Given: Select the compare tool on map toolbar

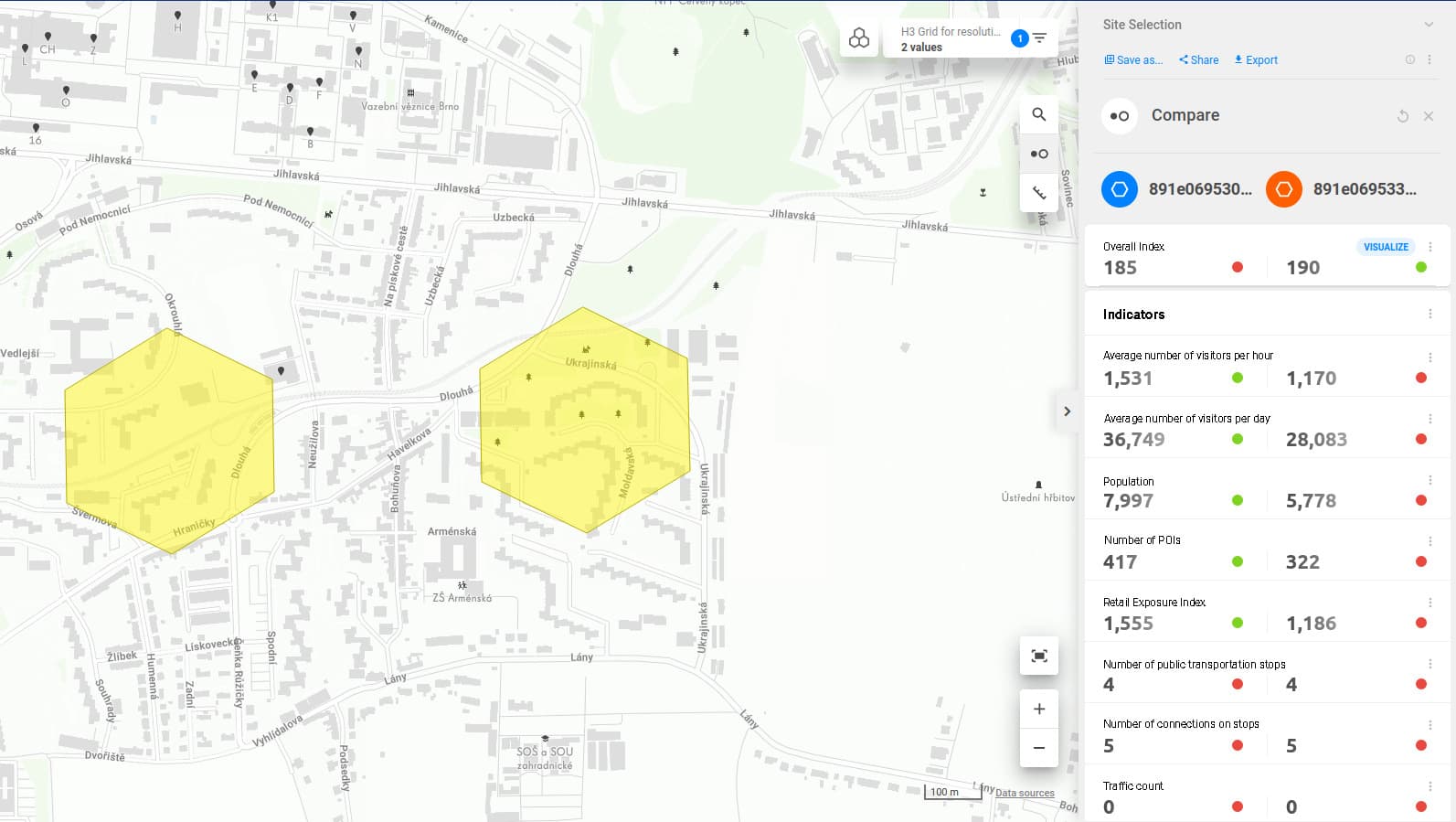Looking at the screenshot, I should [1039, 154].
